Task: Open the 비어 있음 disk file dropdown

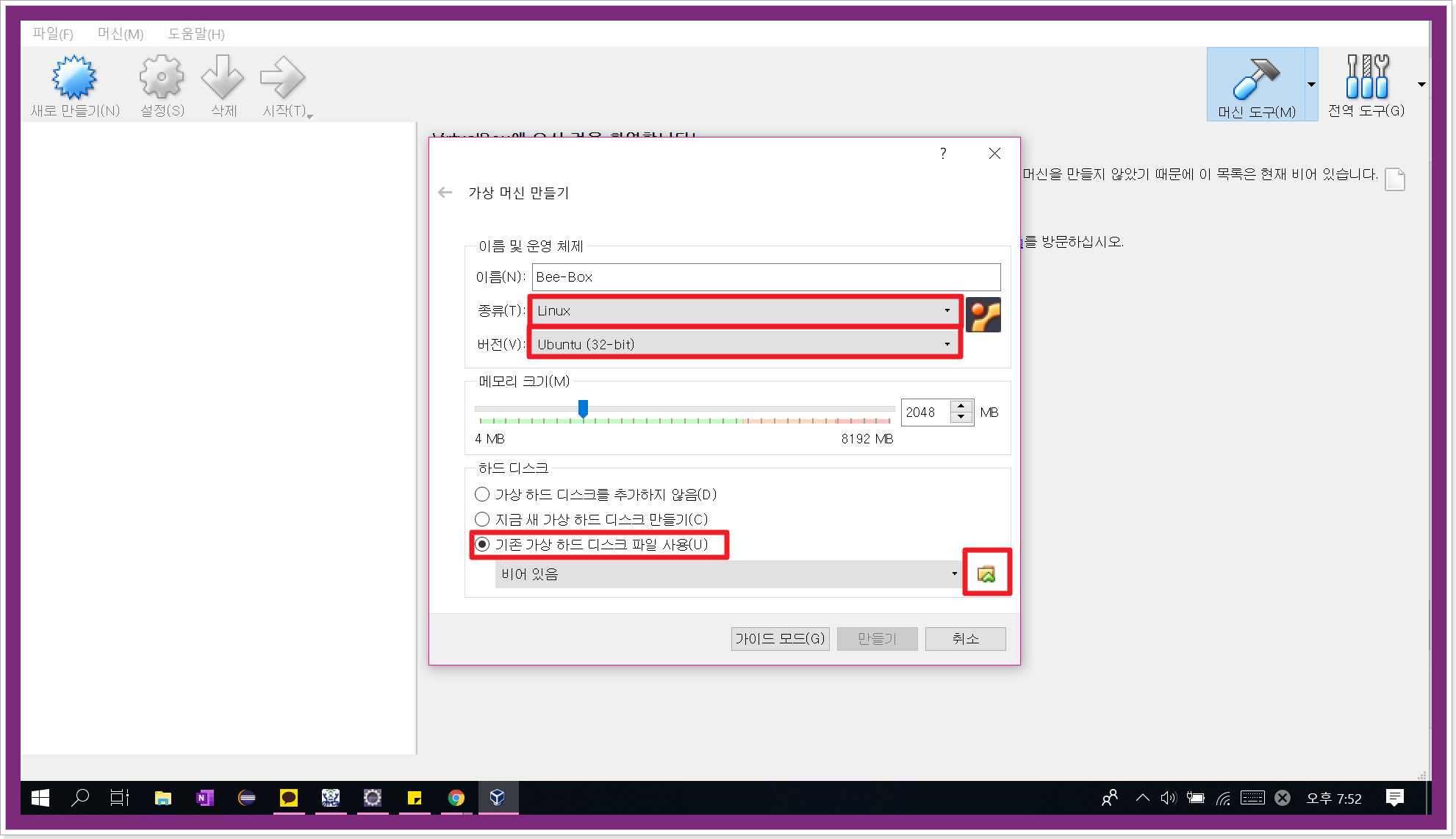Action: pyautogui.click(x=729, y=574)
